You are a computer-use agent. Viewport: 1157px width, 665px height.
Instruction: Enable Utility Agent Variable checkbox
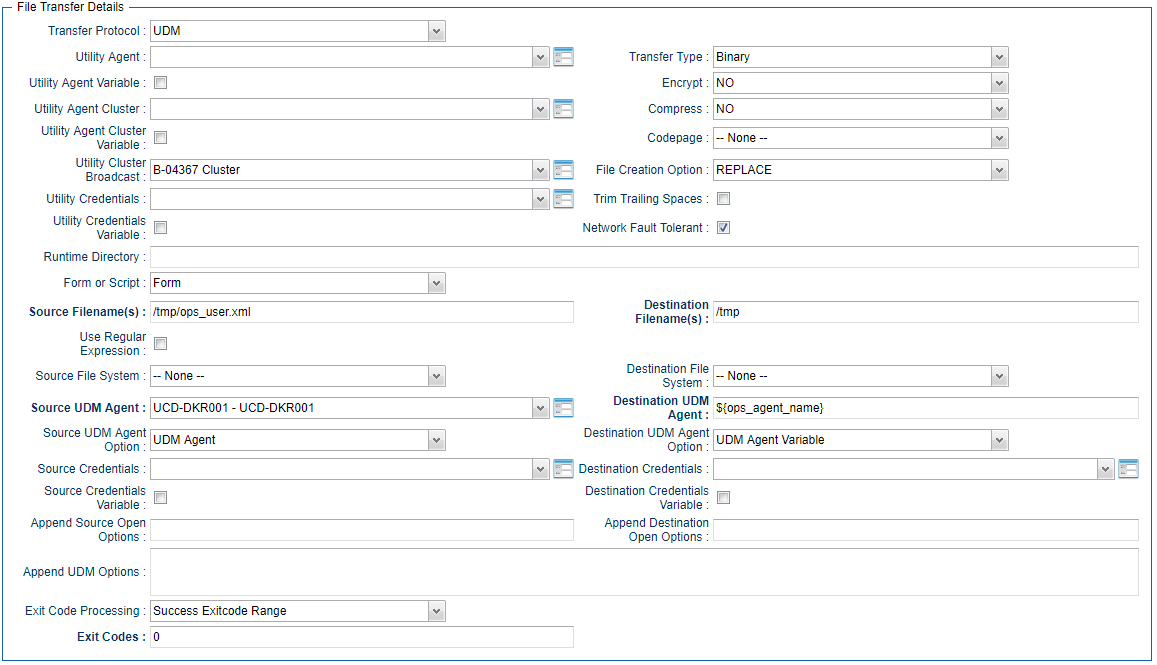(x=160, y=83)
